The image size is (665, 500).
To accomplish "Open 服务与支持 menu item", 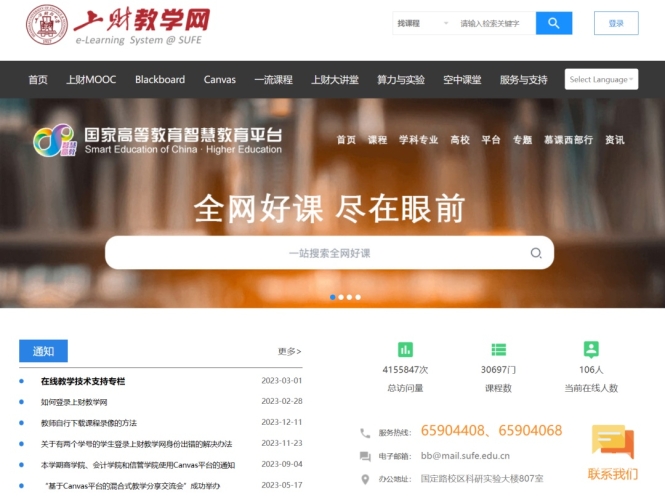I will [x=523, y=79].
